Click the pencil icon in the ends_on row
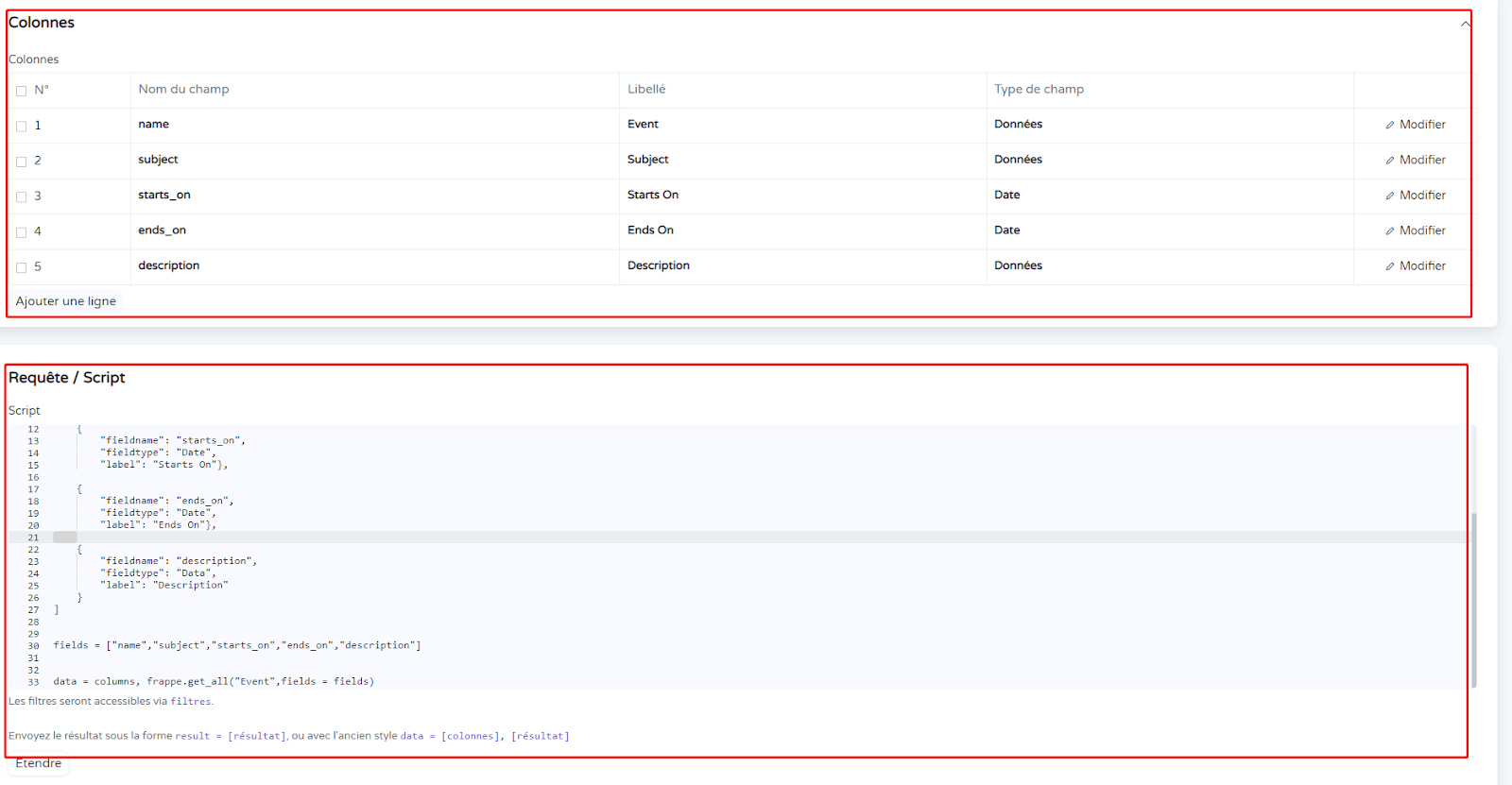The height and width of the screenshot is (785, 1512). coord(1390,231)
